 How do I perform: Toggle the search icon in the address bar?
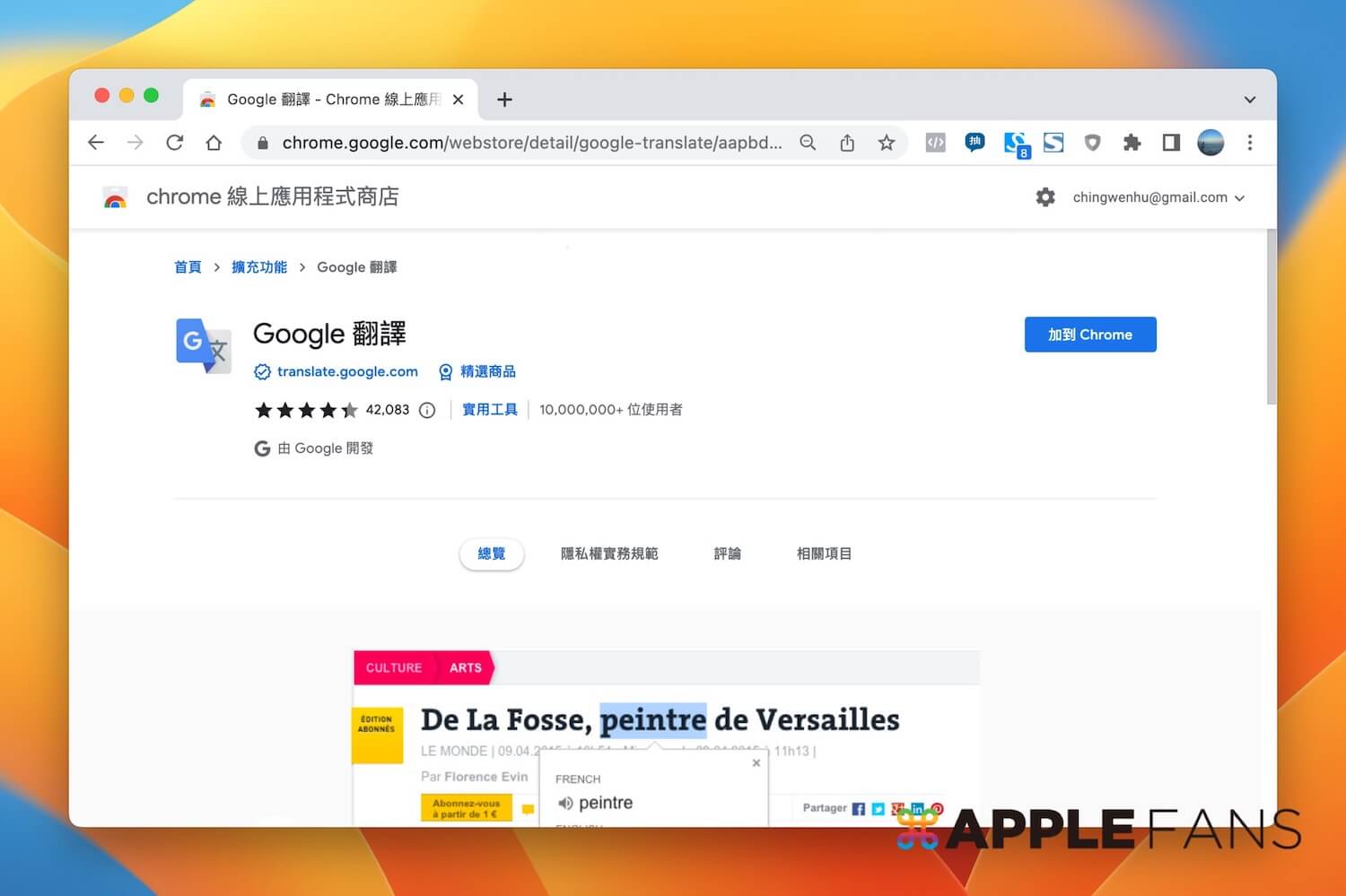pos(808,142)
